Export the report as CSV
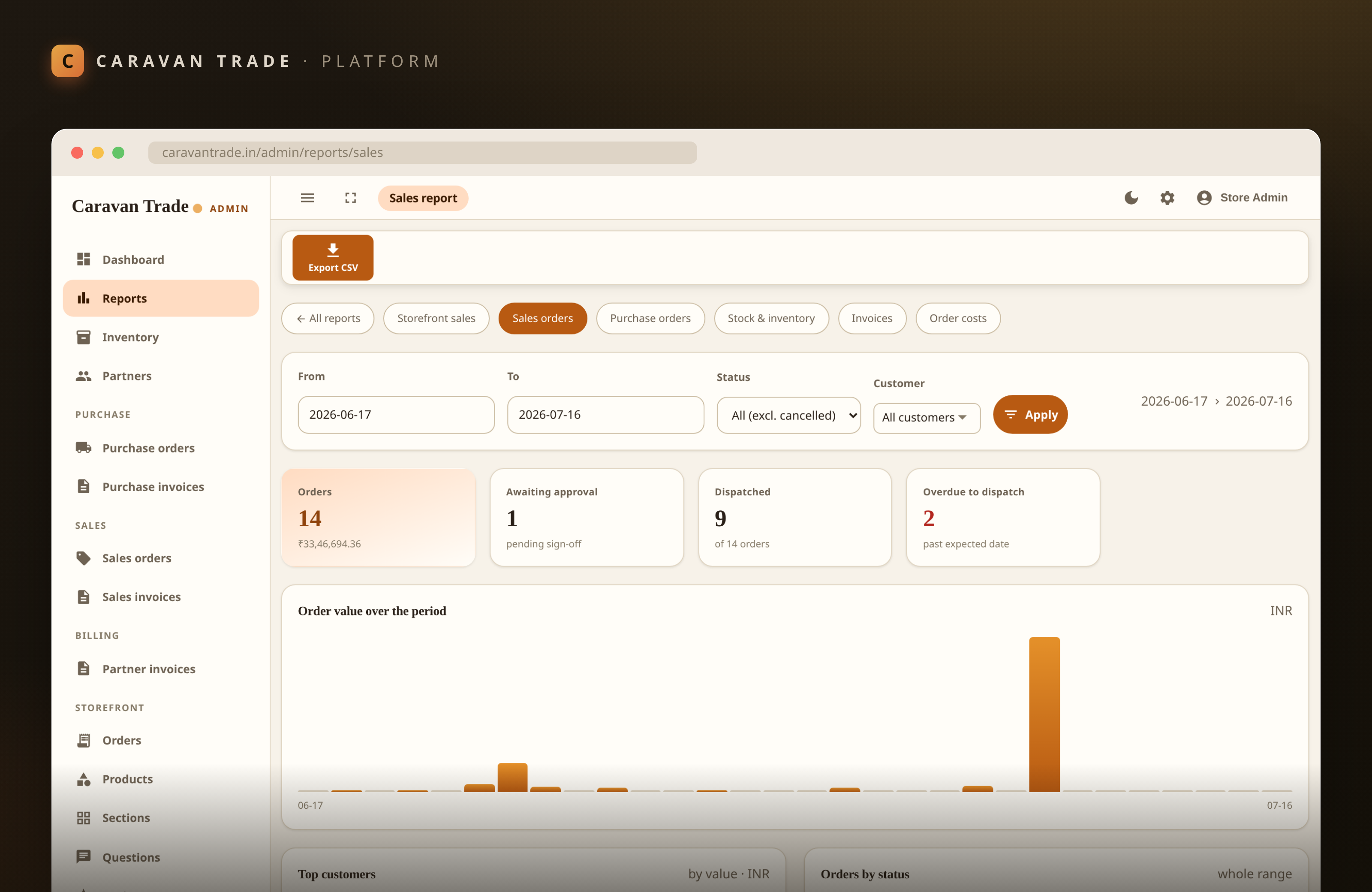Screen dimensions: 1372x892 [333, 257]
